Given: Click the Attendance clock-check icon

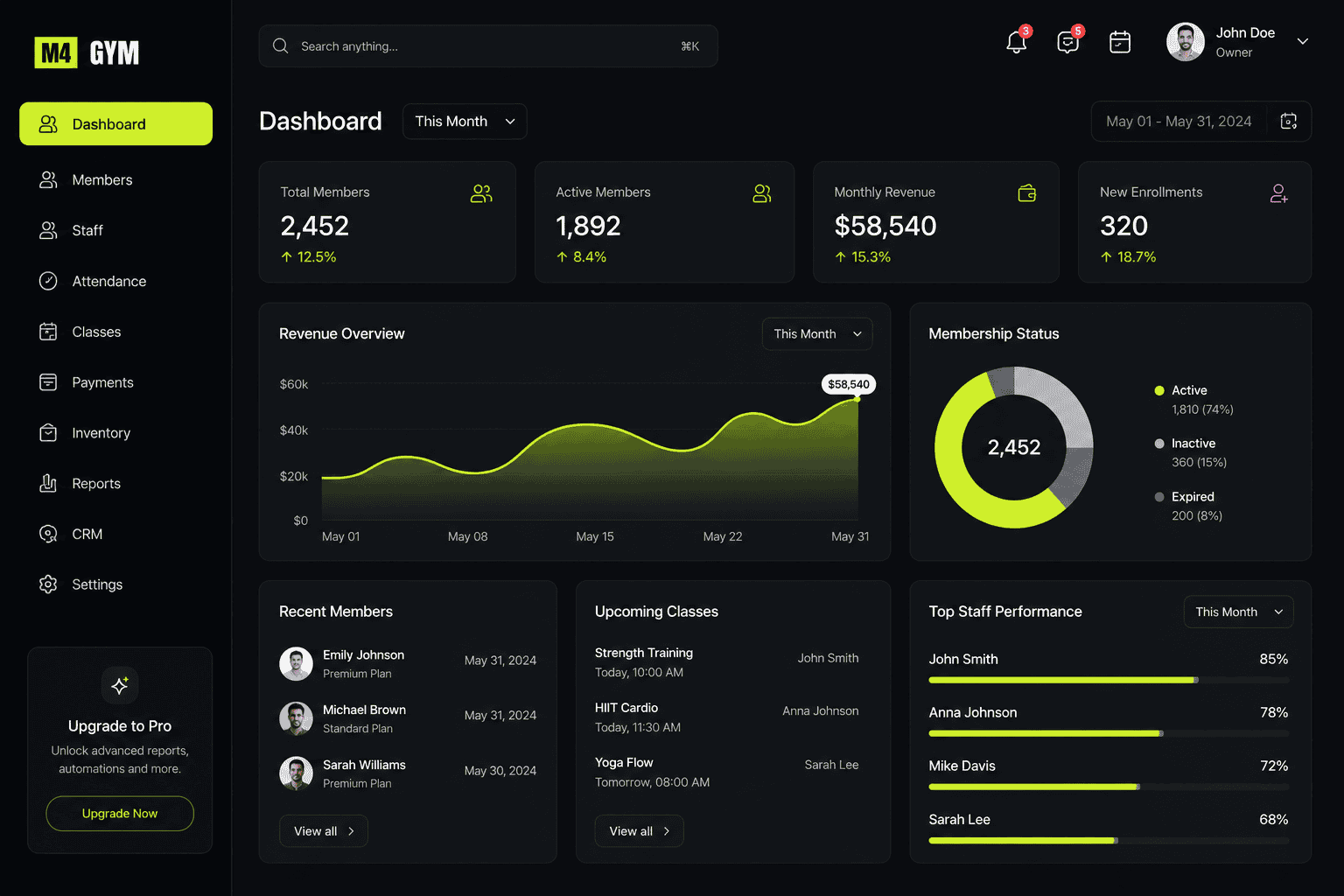Looking at the screenshot, I should (48, 281).
